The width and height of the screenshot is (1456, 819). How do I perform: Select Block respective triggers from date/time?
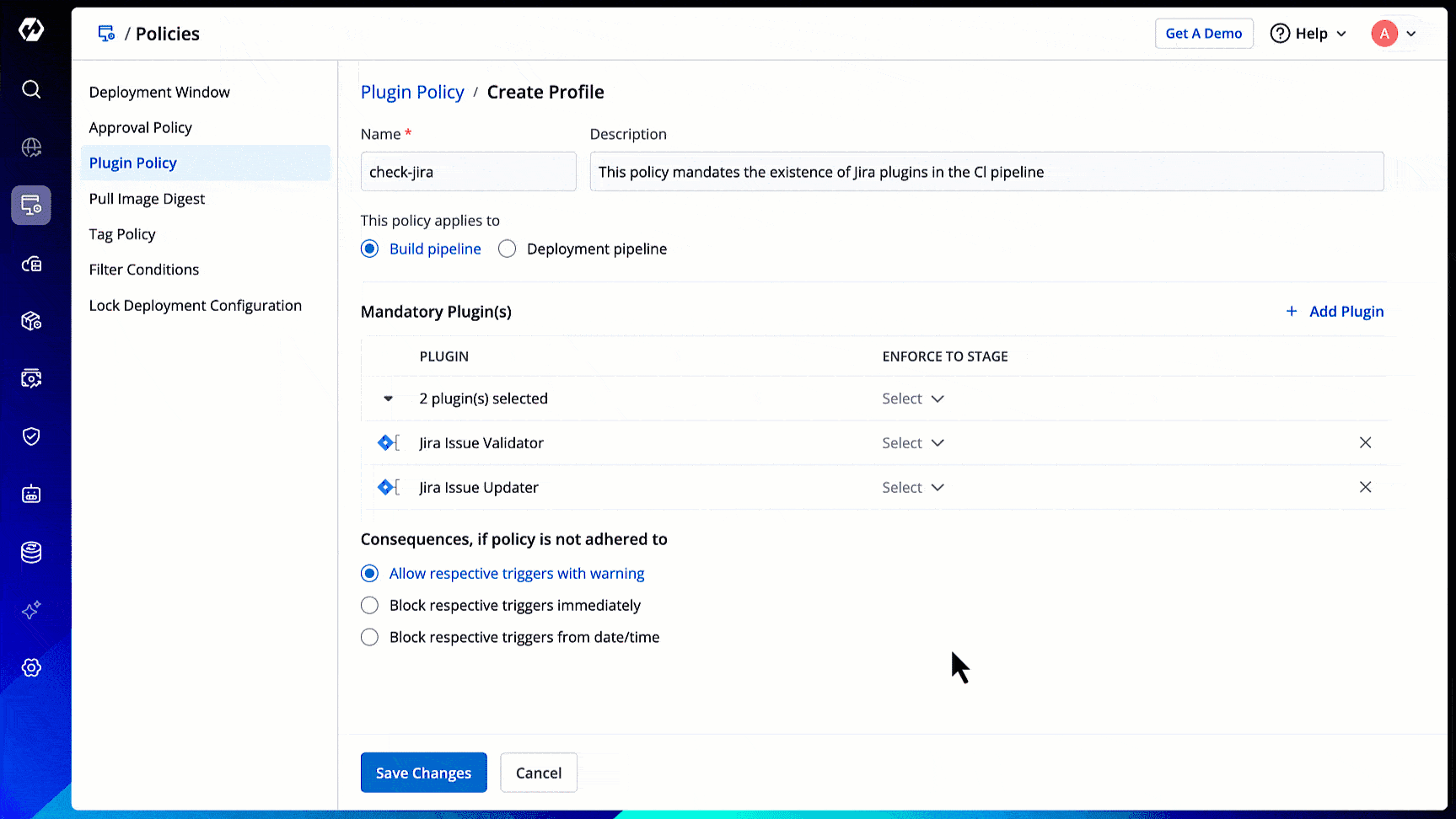pyautogui.click(x=370, y=638)
